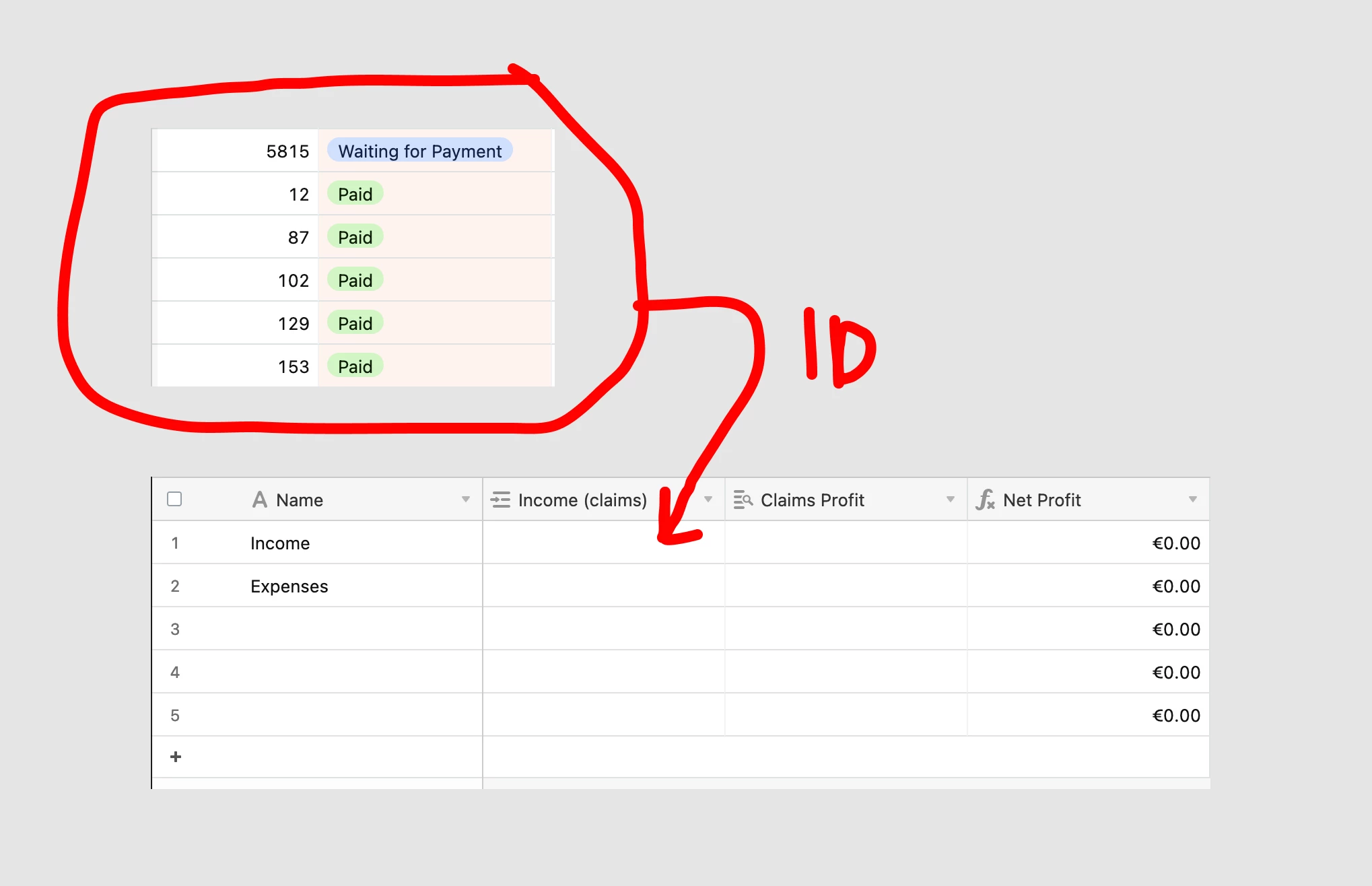
Task: Click the lookup icon beside Claims Profit
Action: click(x=743, y=500)
